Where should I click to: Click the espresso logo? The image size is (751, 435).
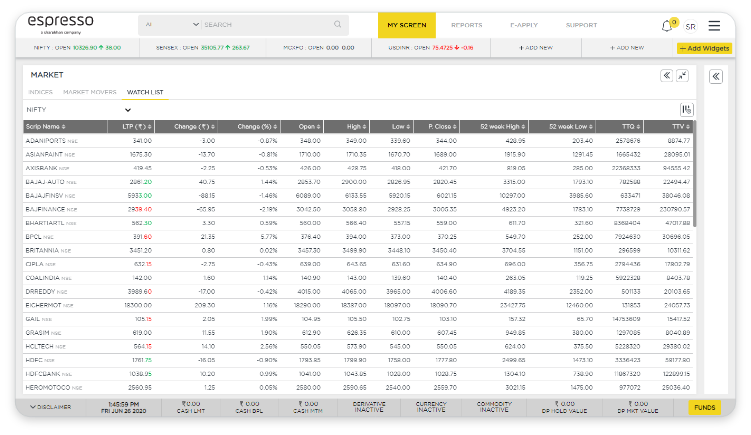60,24
